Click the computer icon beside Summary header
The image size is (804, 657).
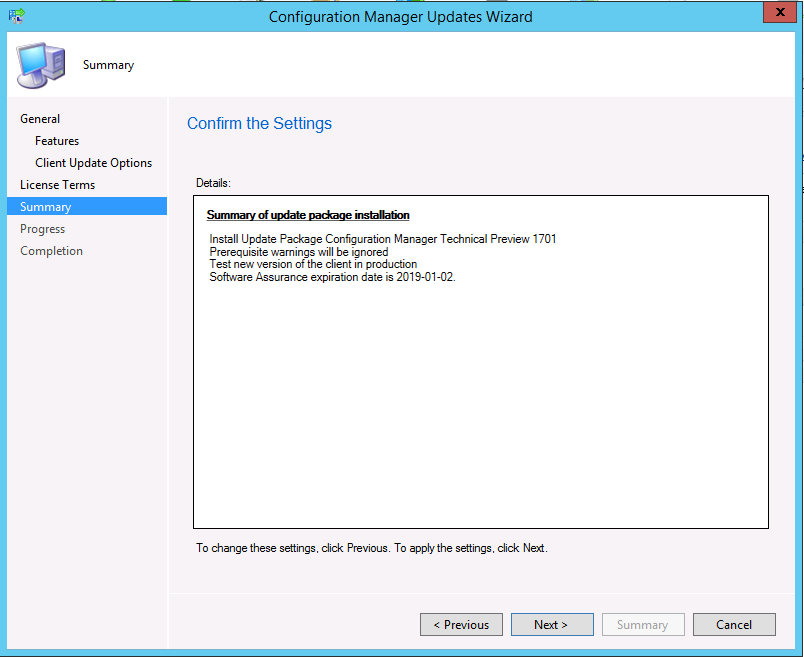pyautogui.click(x=41, y=65)
